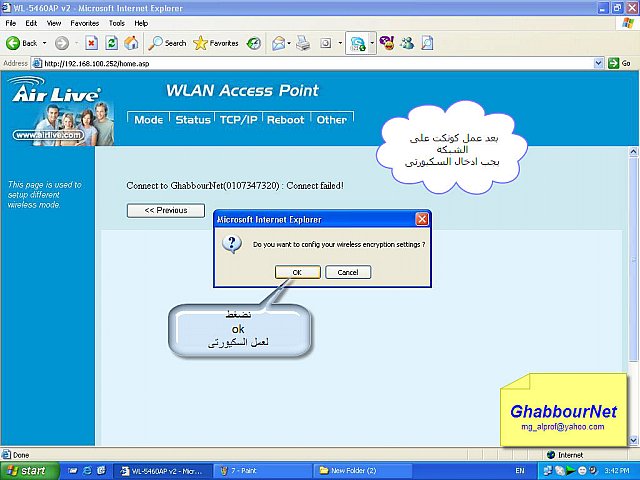Viewport: 640px width, 480px height.
Task: Click the Edit page icon beside Print
Action: 326,43
